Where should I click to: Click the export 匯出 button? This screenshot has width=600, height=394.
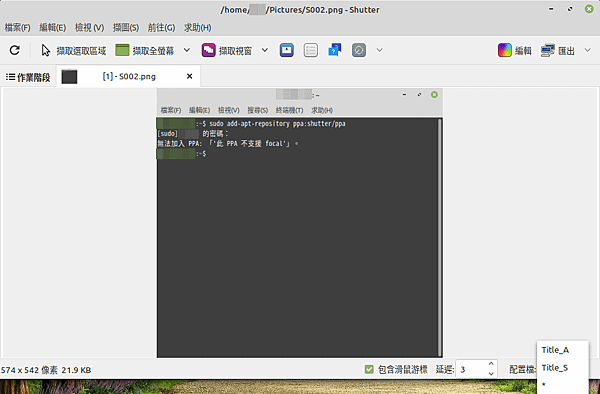(x=558, y=50)
